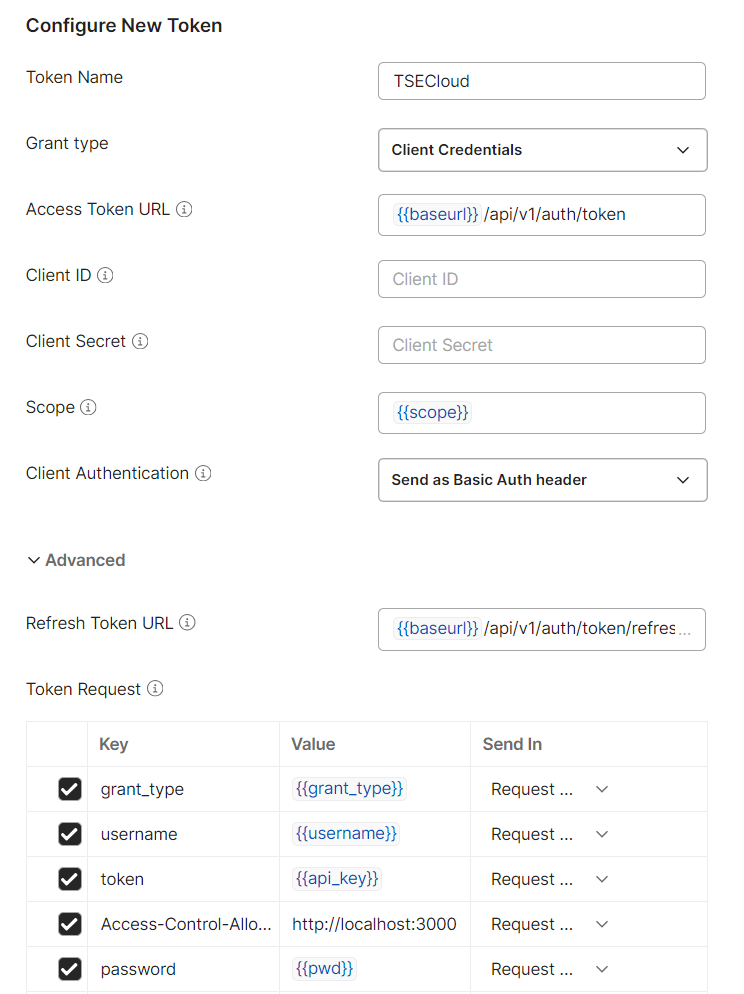Uncheck the Access-Control-Allow row checkbox
Viewport: 744px width, 994px height.
69,924
